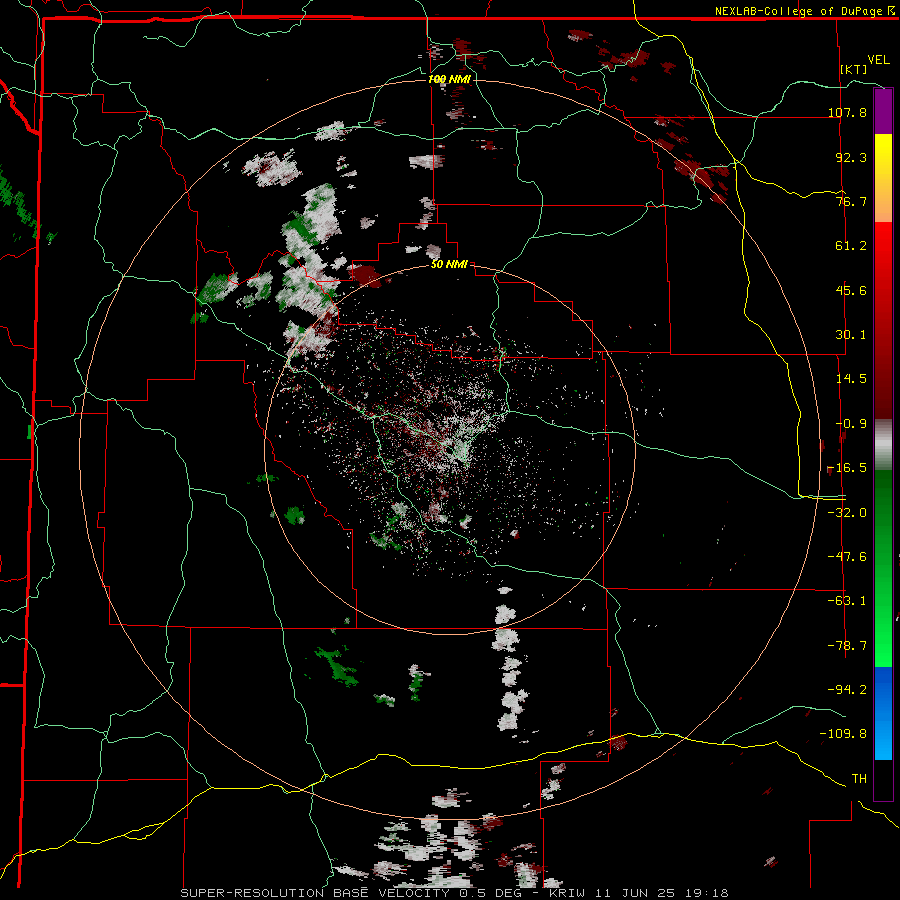Click the -78.7 legend value
Viewport: 900px width, 900px height.
[x=847, y=646]
